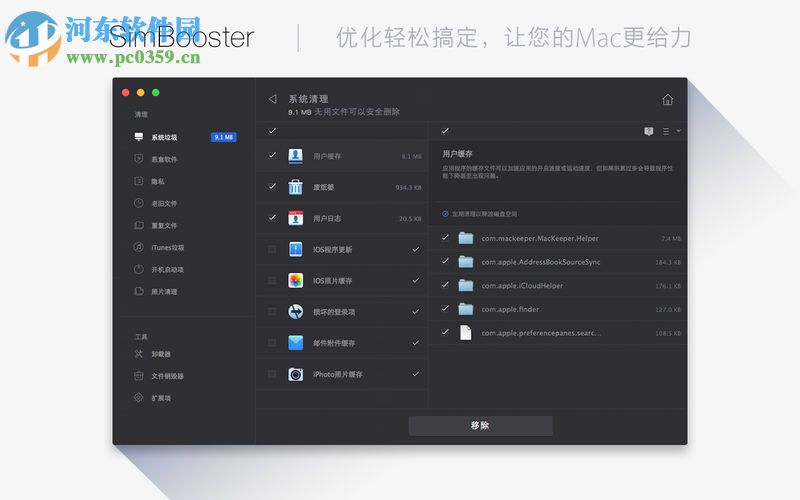Click the 用户缓存 heading in detail pane
This screenshot has height=500, width=800.
point(457,154)
